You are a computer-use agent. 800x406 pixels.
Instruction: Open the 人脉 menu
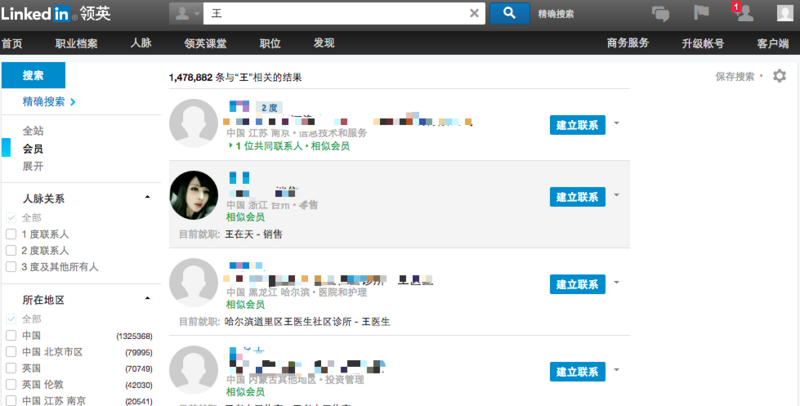[141, 43]
